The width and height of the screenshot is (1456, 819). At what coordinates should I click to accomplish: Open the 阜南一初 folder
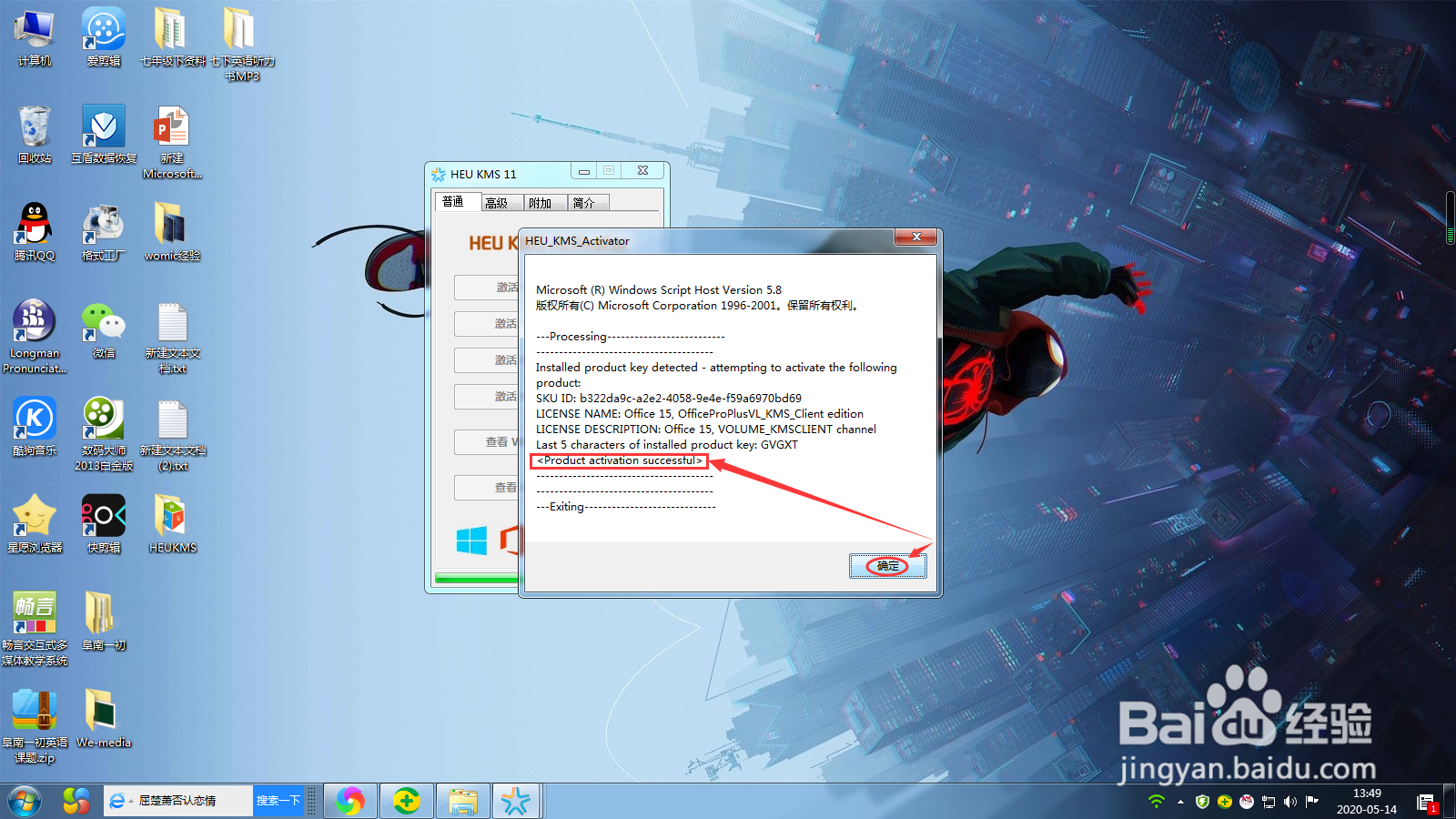tap(104, 622)
